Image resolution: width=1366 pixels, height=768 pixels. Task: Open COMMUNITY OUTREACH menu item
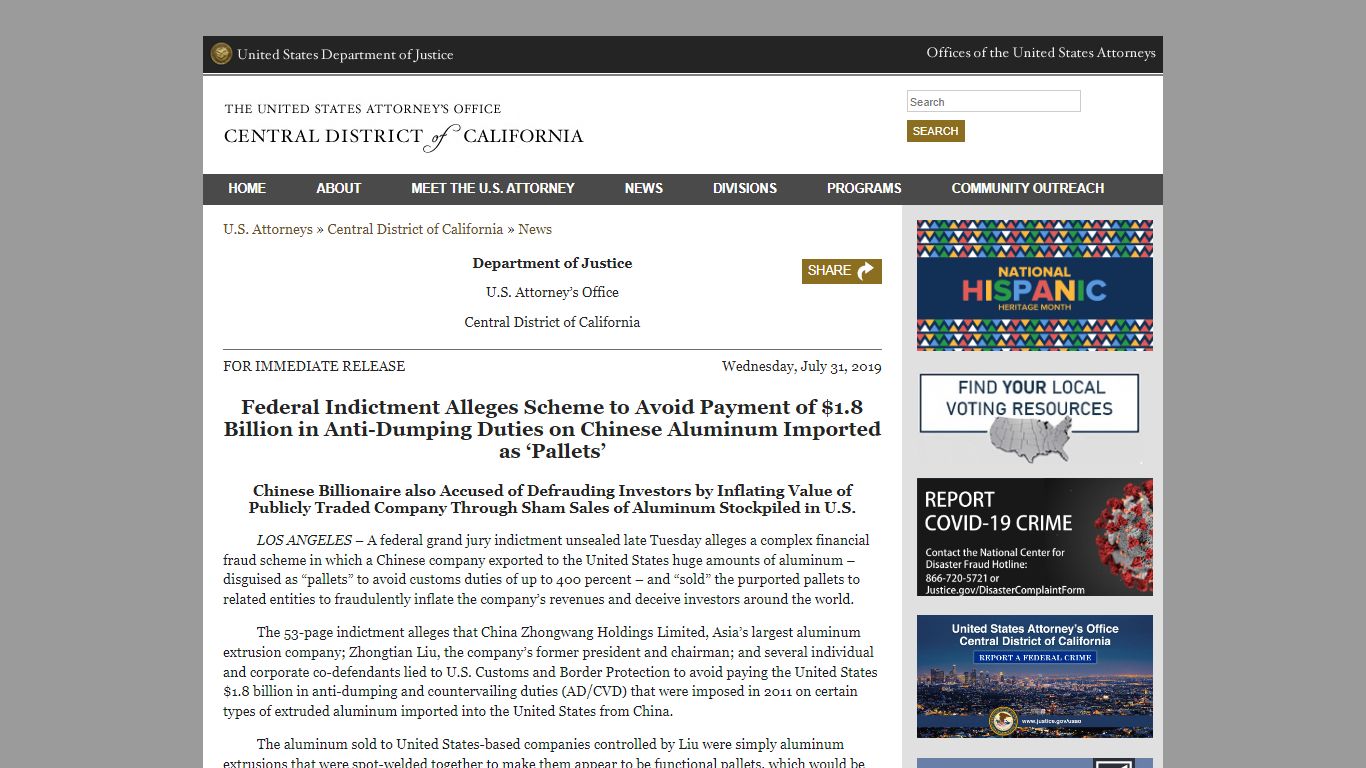tap(1028, 188)
